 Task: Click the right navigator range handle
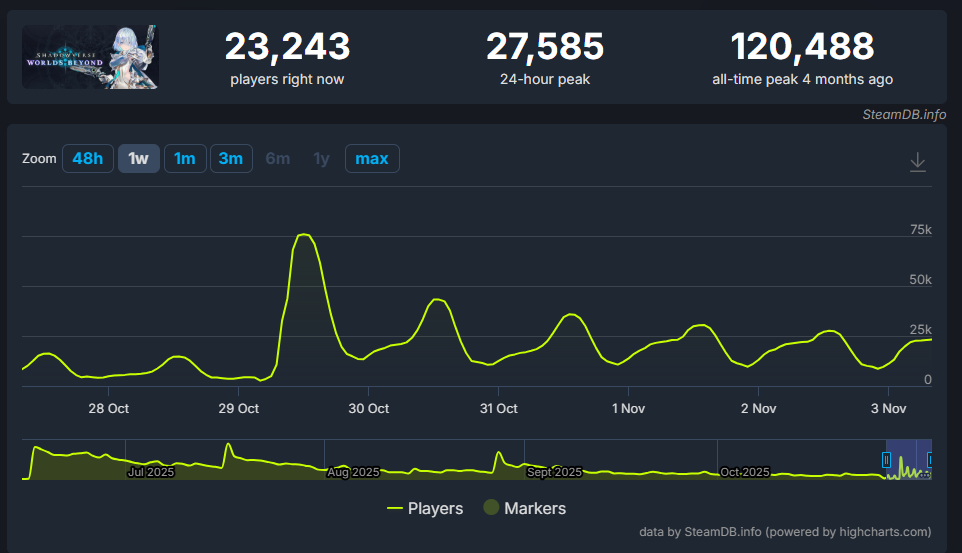pos(929,460)
